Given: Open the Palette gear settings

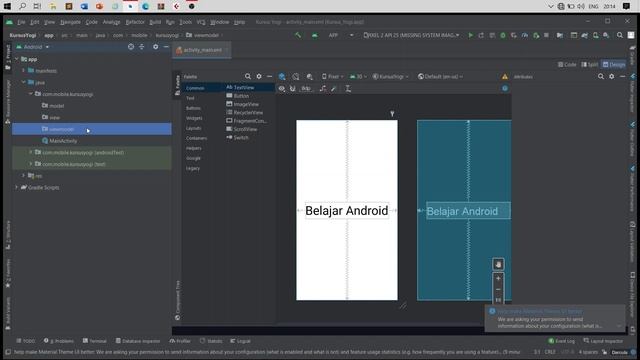Looking at the screenshot, I should click(259, 76).
